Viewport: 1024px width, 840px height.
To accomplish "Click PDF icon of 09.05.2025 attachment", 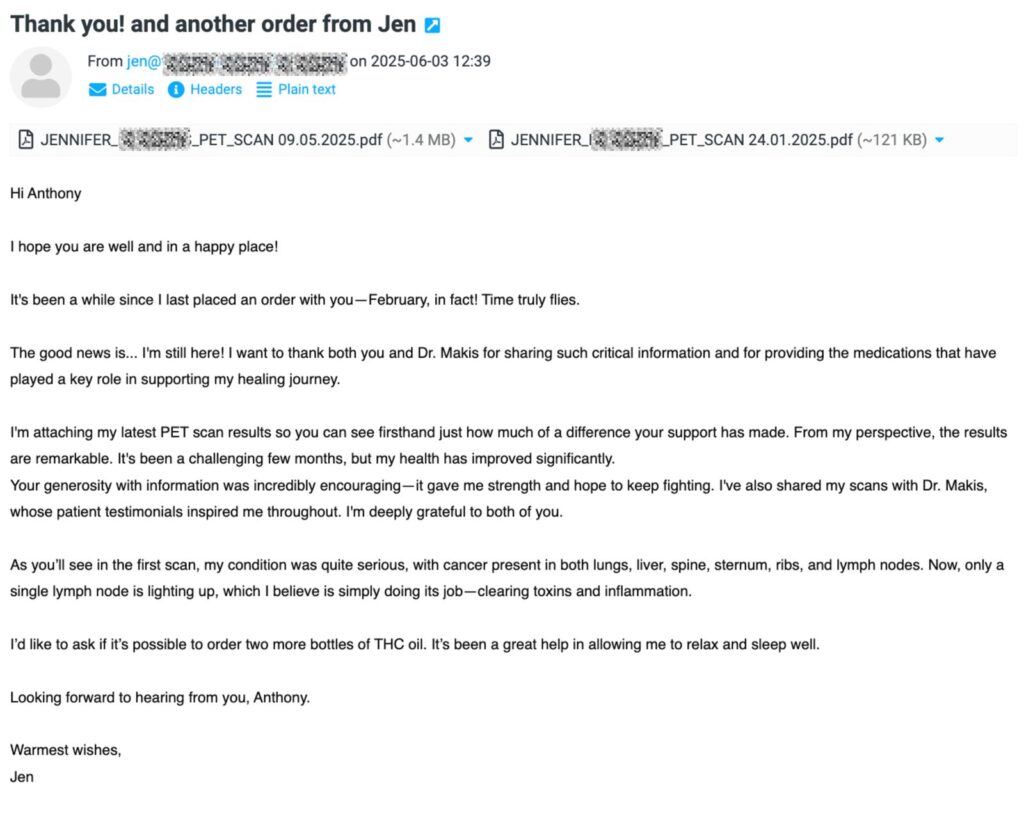I will pyautogui.click(x=26, y=140).
